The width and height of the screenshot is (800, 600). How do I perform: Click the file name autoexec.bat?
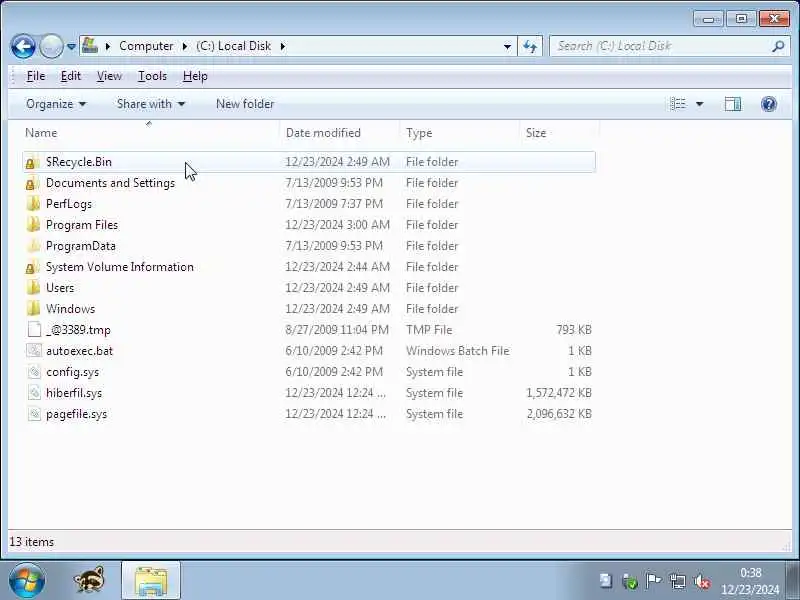(x=79, y=351)
